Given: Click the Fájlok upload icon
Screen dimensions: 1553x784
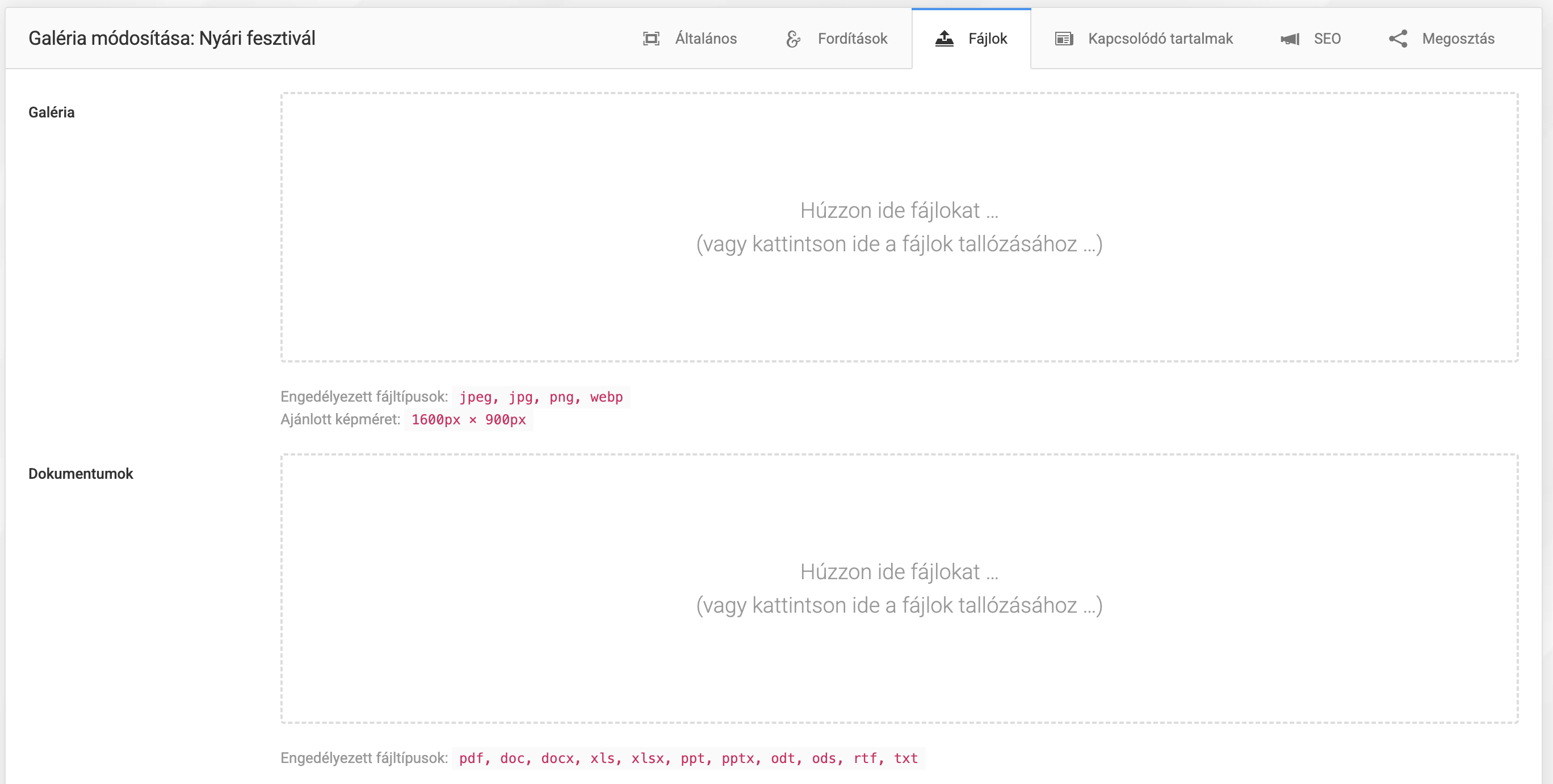Looking at the screenshot, I should click(x=944, y=39).
